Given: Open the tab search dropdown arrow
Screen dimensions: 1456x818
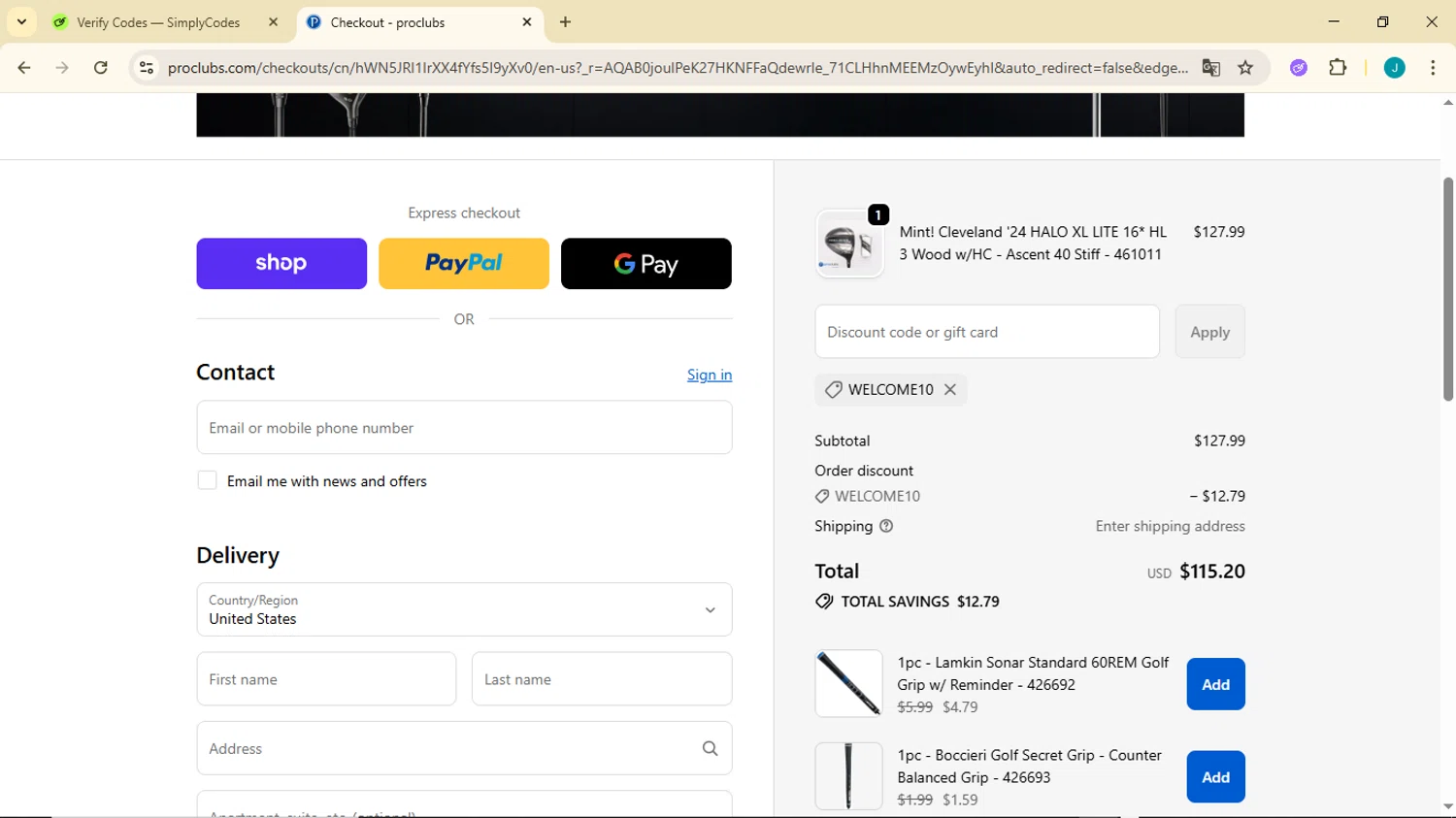Looking at the screenshot, I should tap(21, 21).
